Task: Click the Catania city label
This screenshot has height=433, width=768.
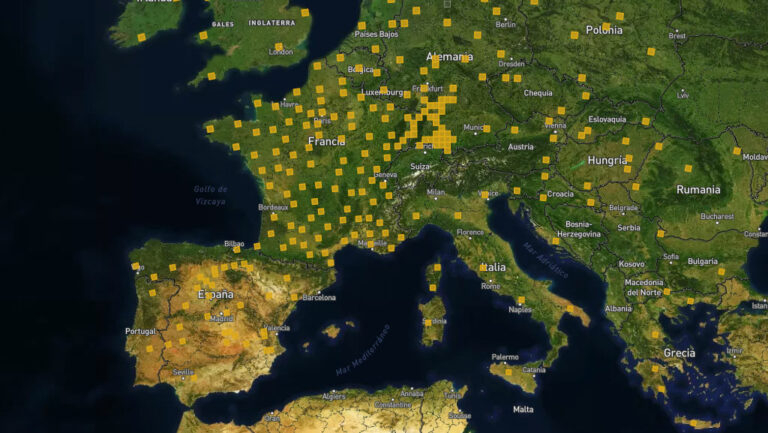Action: coord(534,370)
